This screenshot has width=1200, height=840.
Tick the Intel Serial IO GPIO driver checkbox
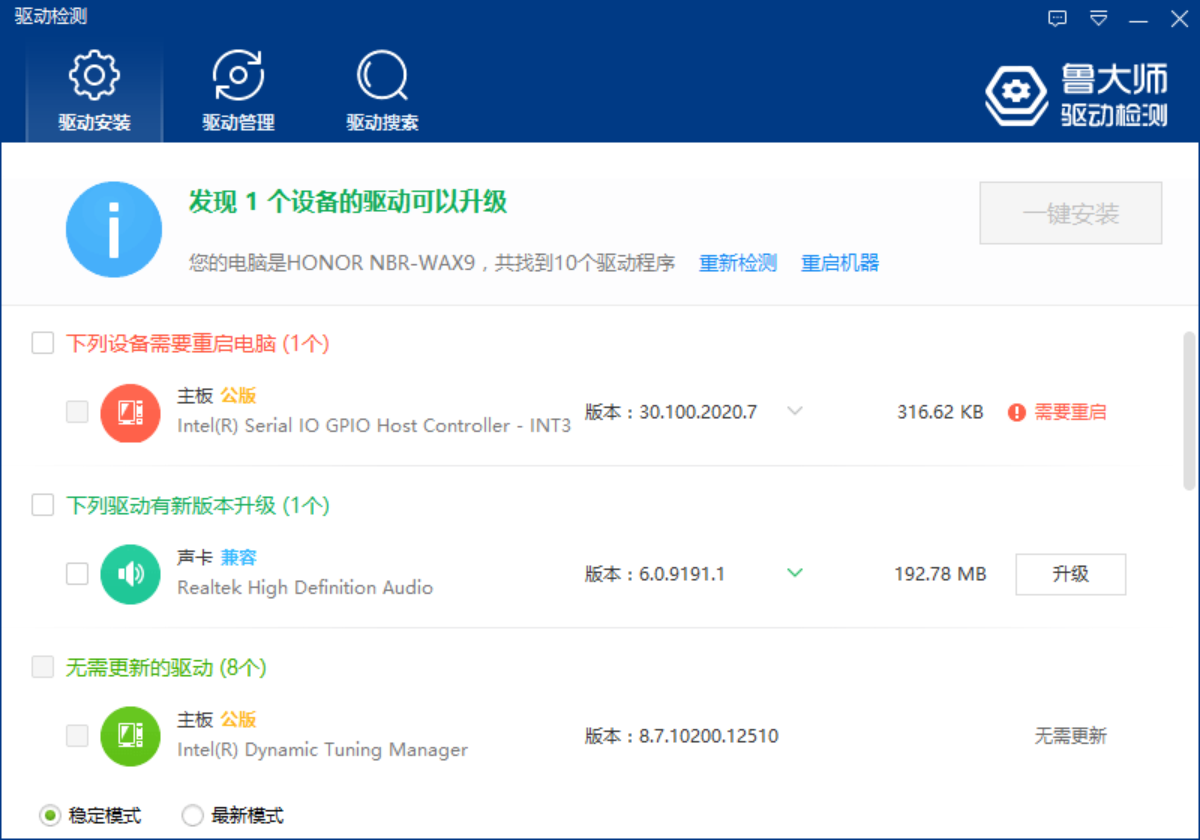click(77, 412)
